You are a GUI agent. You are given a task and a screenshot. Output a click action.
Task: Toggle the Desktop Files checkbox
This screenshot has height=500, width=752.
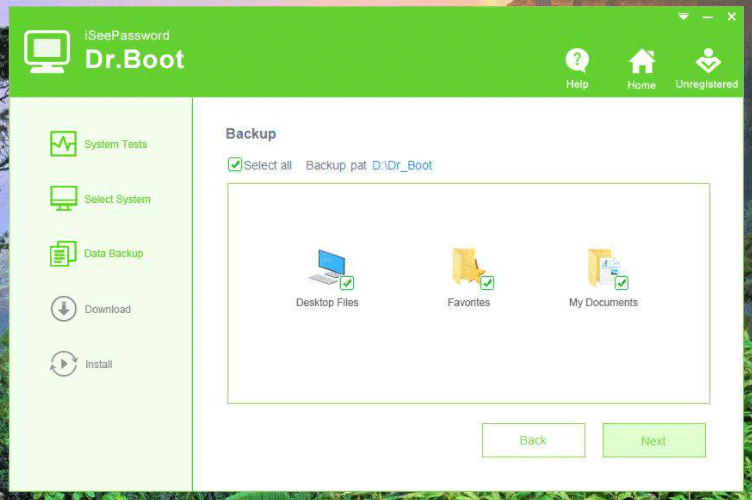(x=347, y=283)
